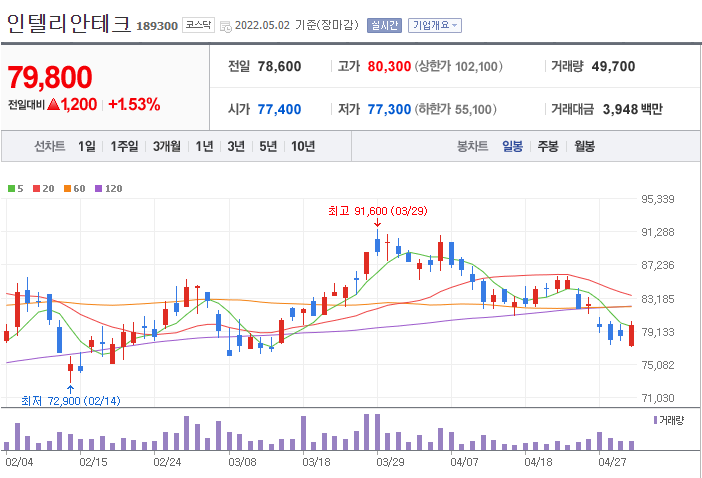Click the 71,030 price axis label
The image size is (702, 478).
658,398
